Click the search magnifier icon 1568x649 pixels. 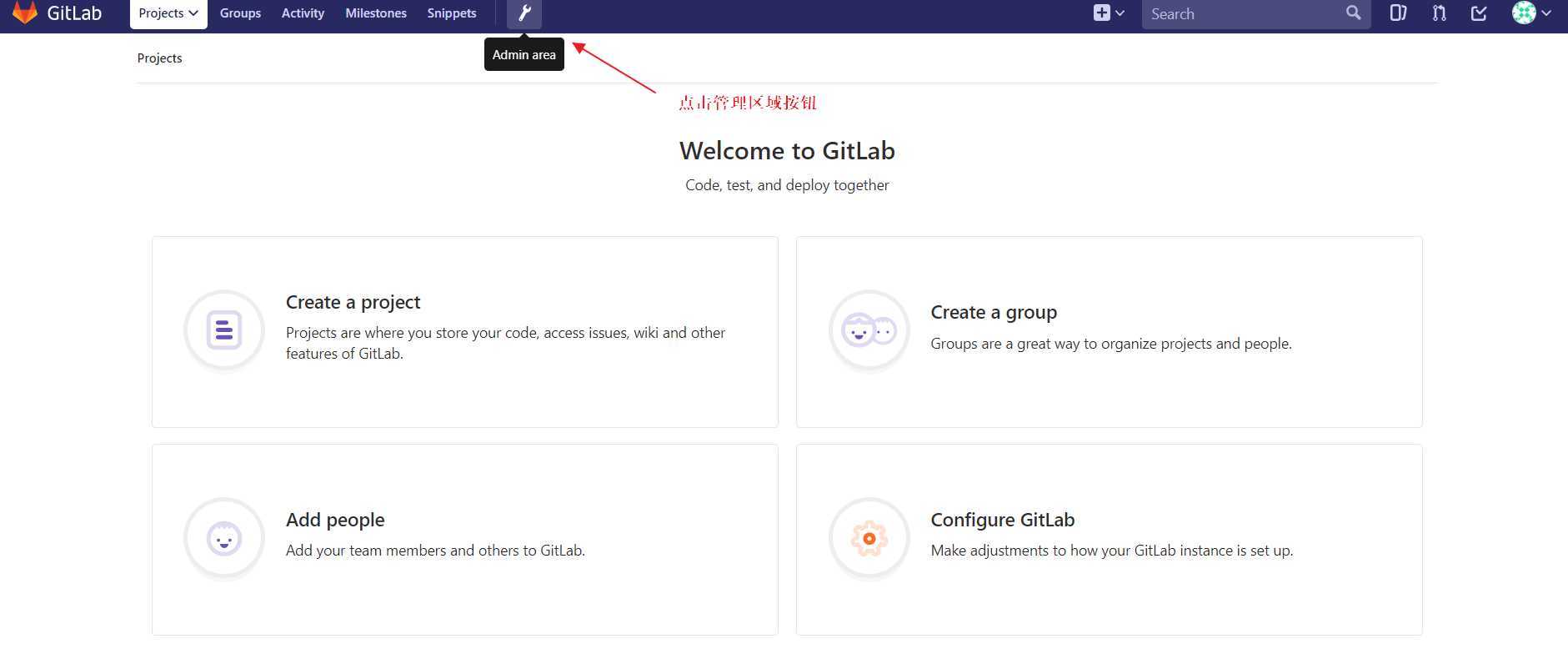(x=1353, y=13)
